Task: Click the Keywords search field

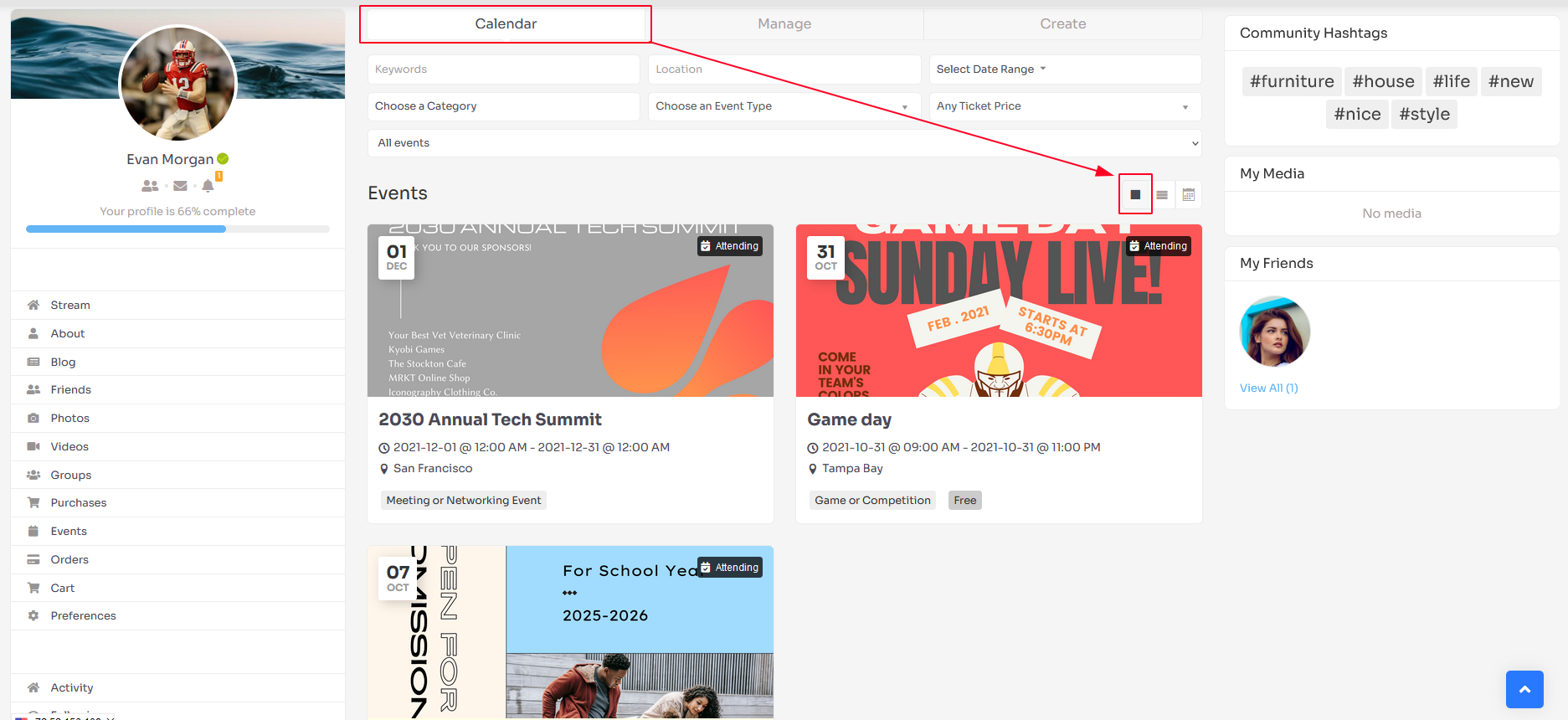Action: point(504,69)
